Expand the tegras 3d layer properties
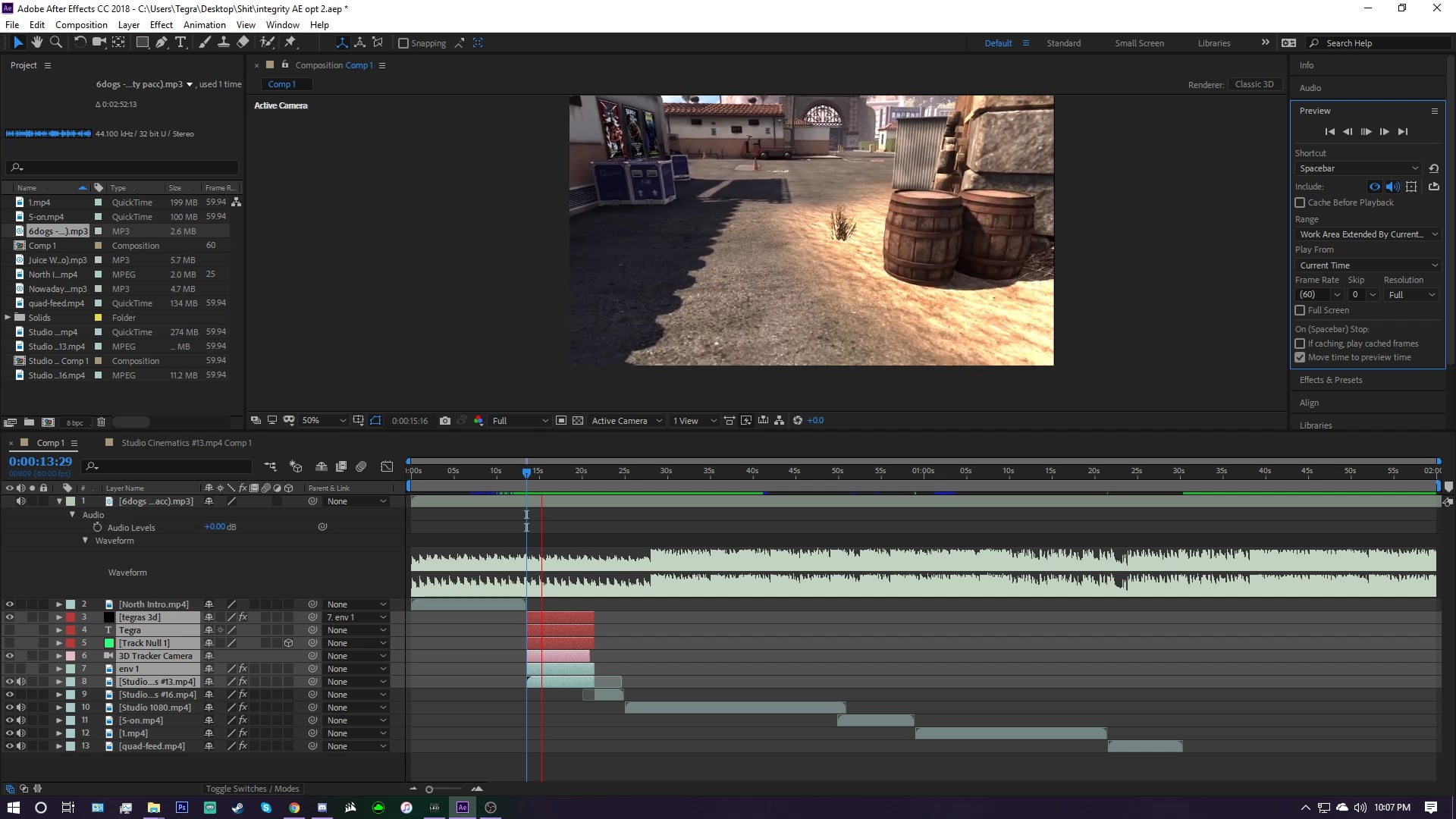Viewport: 1456px width, 819px height. [58, 617]
